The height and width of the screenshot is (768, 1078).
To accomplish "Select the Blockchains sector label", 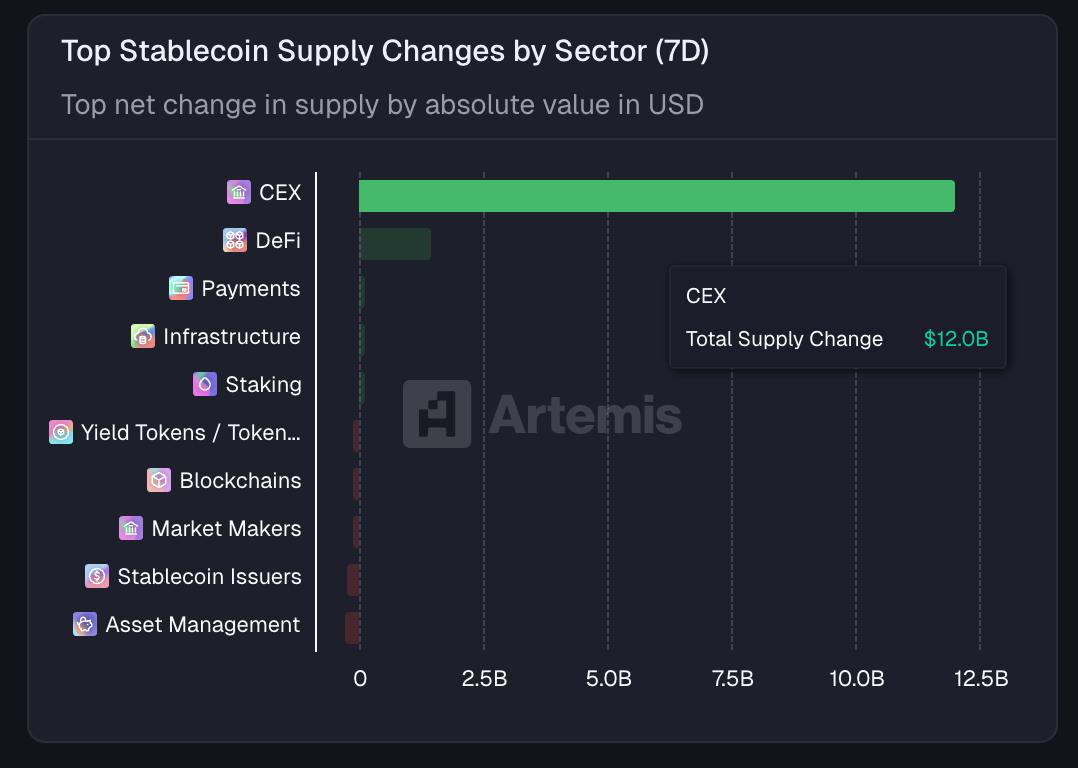I will pyautogui.click(x=240, y=480).
